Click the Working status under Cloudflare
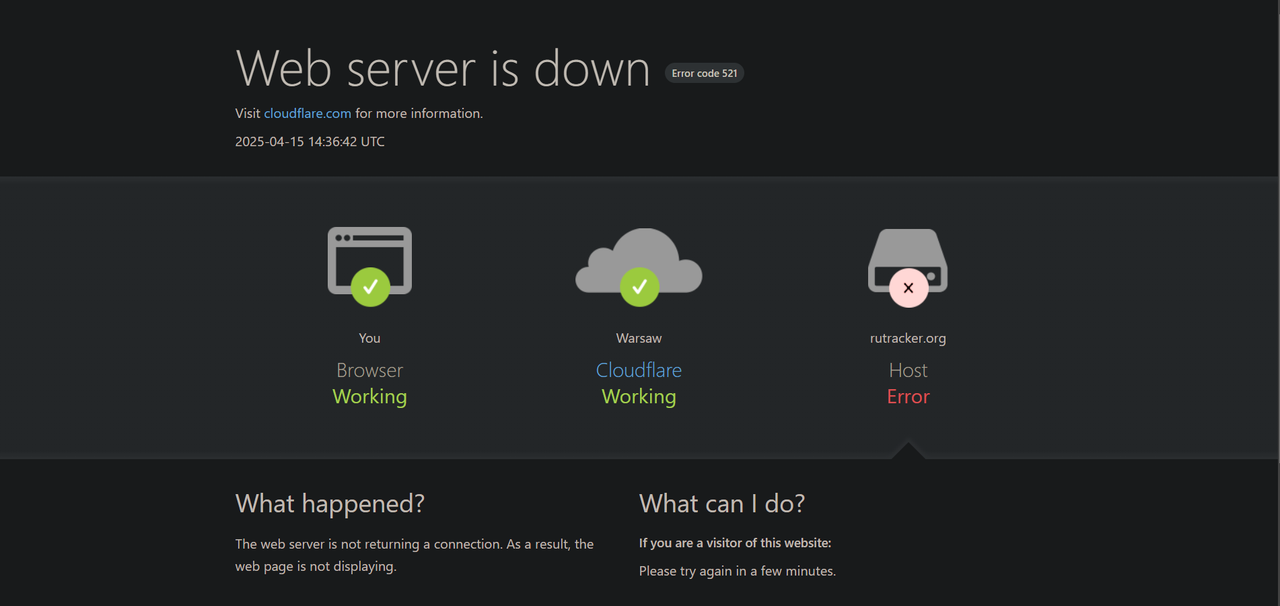 [x=639, y=396]
